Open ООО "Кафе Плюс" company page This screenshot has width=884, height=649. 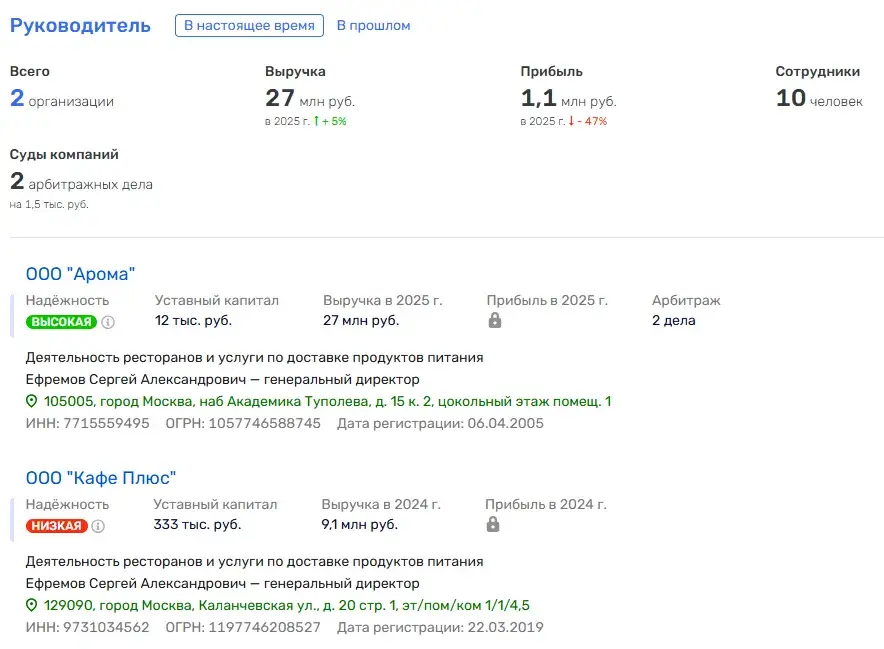coord(101,478)
